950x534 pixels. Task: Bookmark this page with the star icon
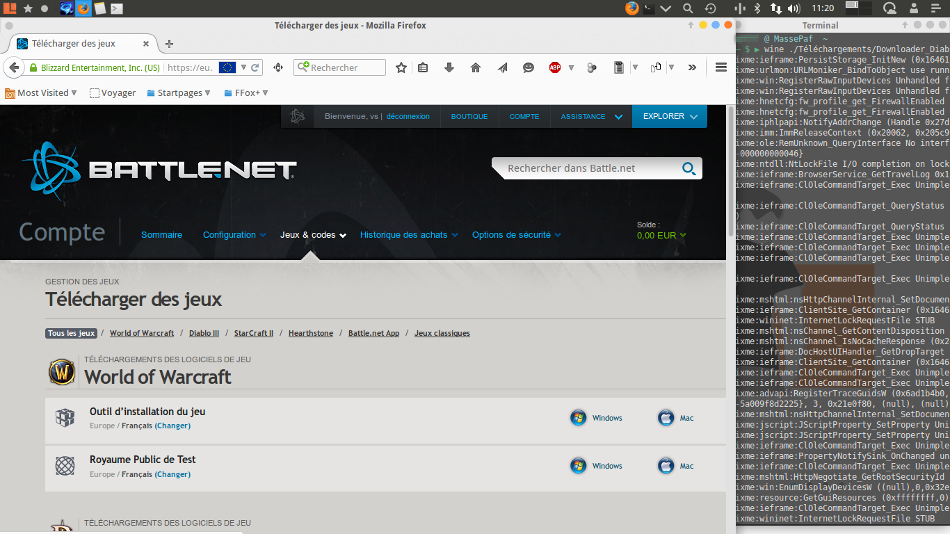[401, 67]
